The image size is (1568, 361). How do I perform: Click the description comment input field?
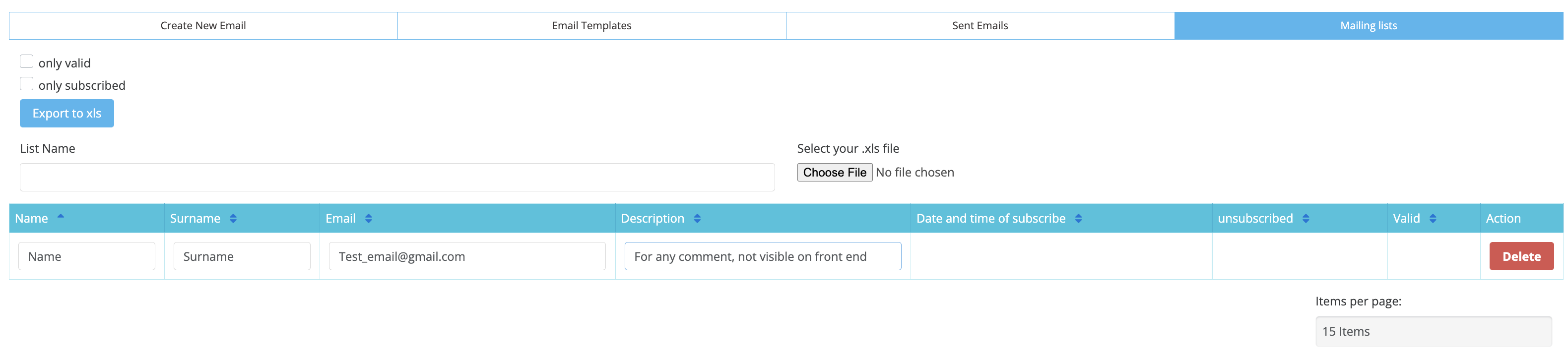pyautogui.click(x=762, y=256)
